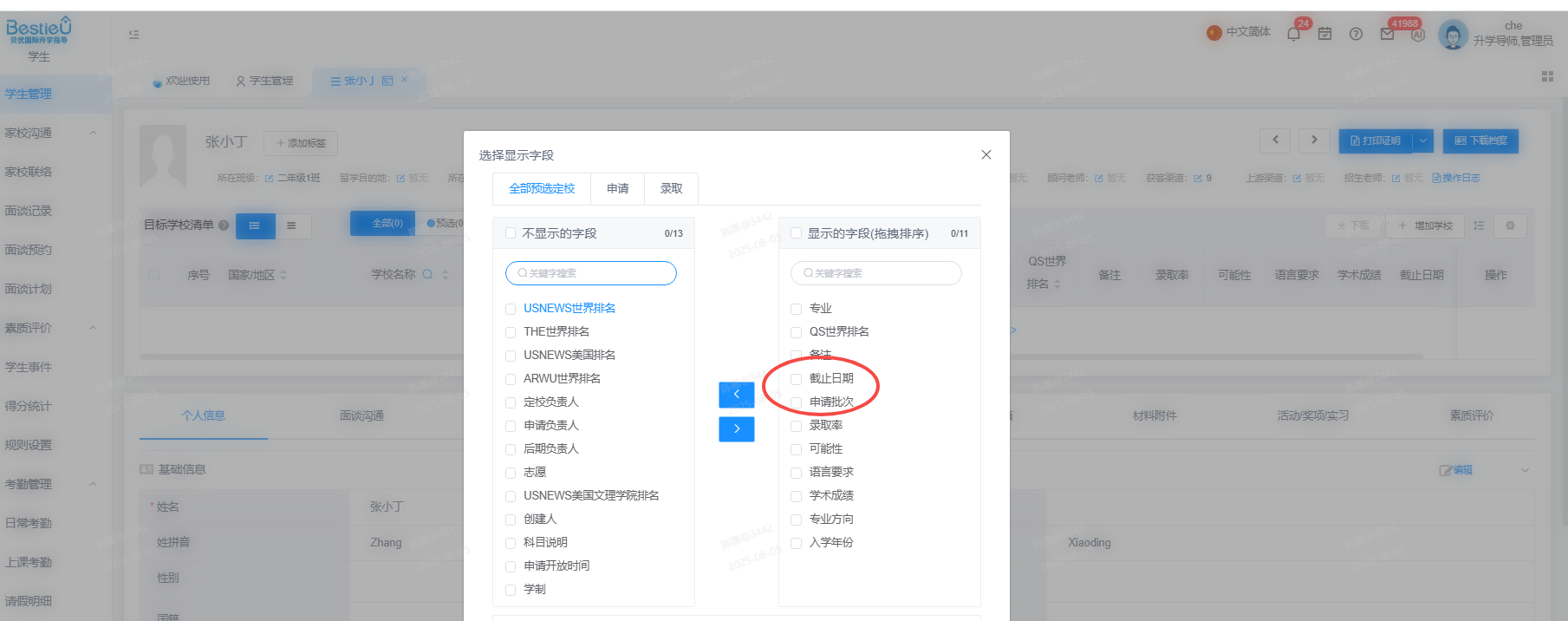This screenshot has height=621, width=1568.
Task: Open the apps grid icon
Action: click(x=1547, y=77)
